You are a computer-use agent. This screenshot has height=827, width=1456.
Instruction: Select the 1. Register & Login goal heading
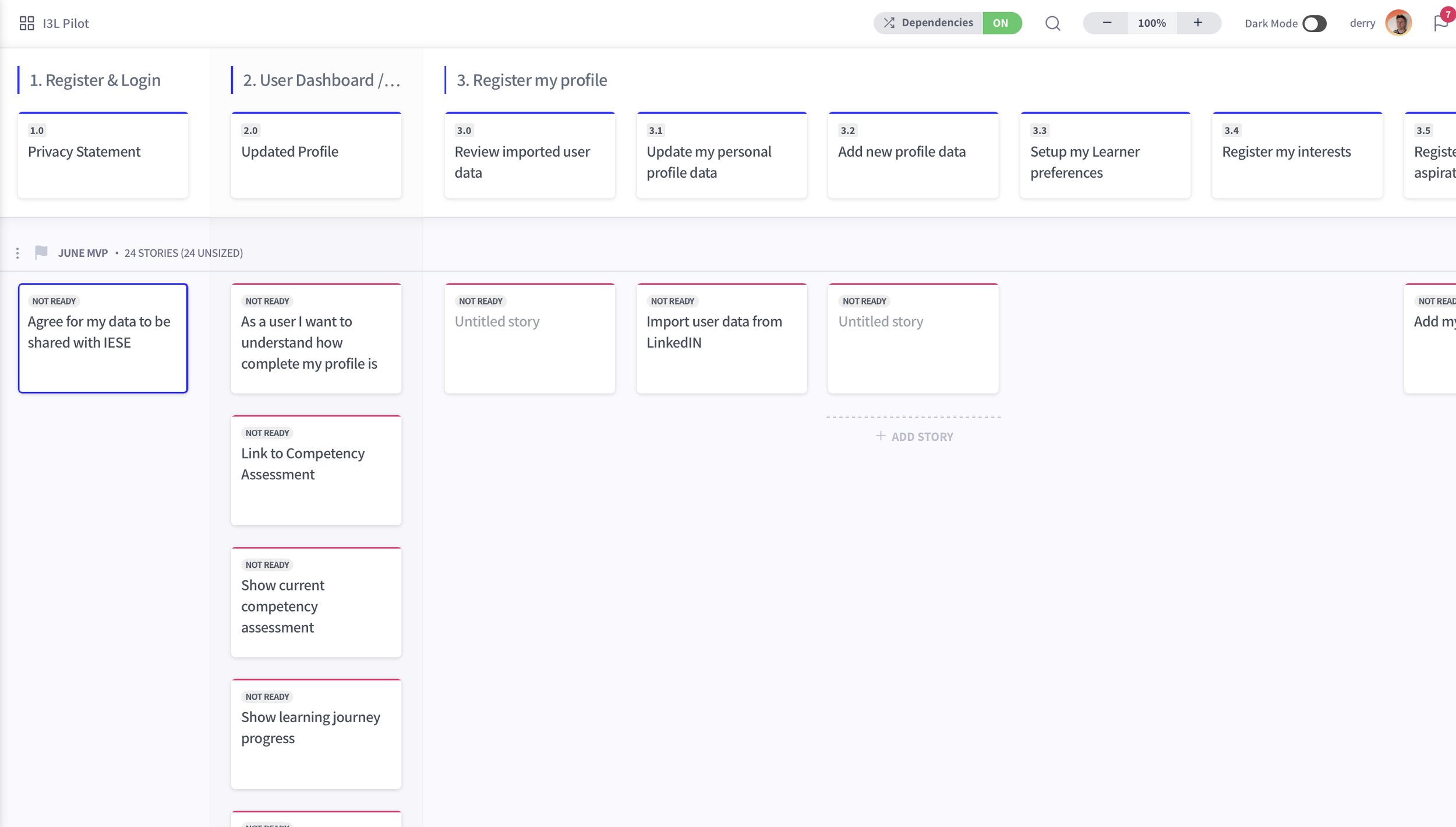pyautogui.click(x=95, y=80)
